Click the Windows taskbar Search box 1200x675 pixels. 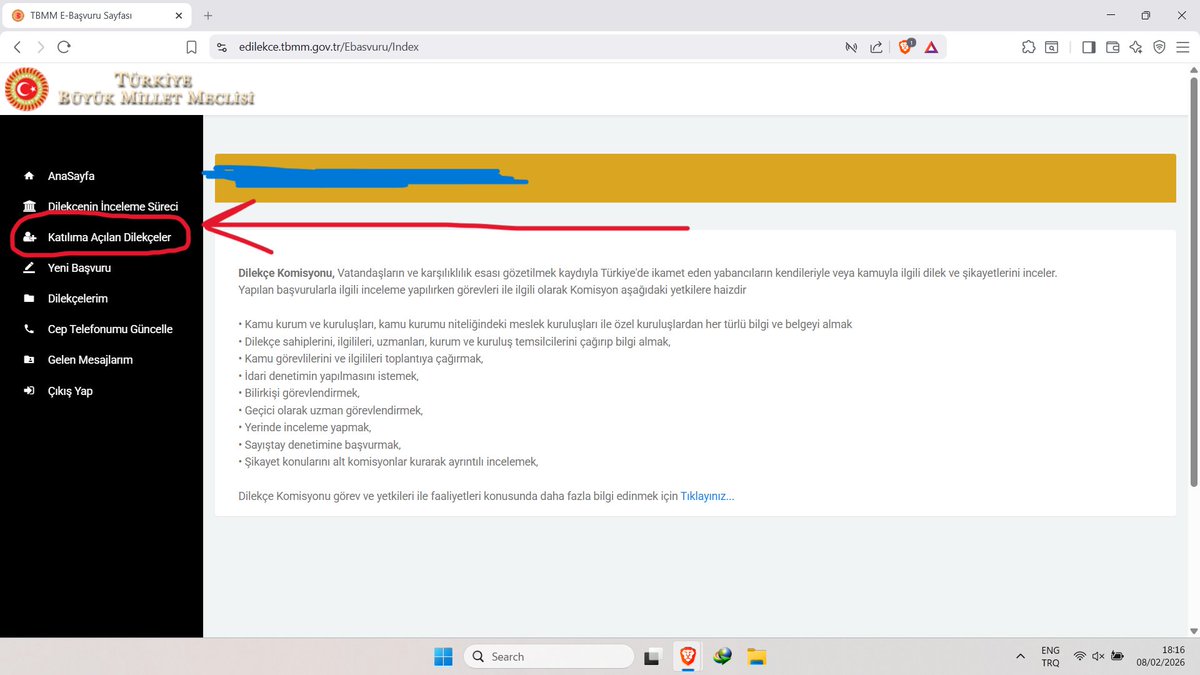(x=549, y=656)
